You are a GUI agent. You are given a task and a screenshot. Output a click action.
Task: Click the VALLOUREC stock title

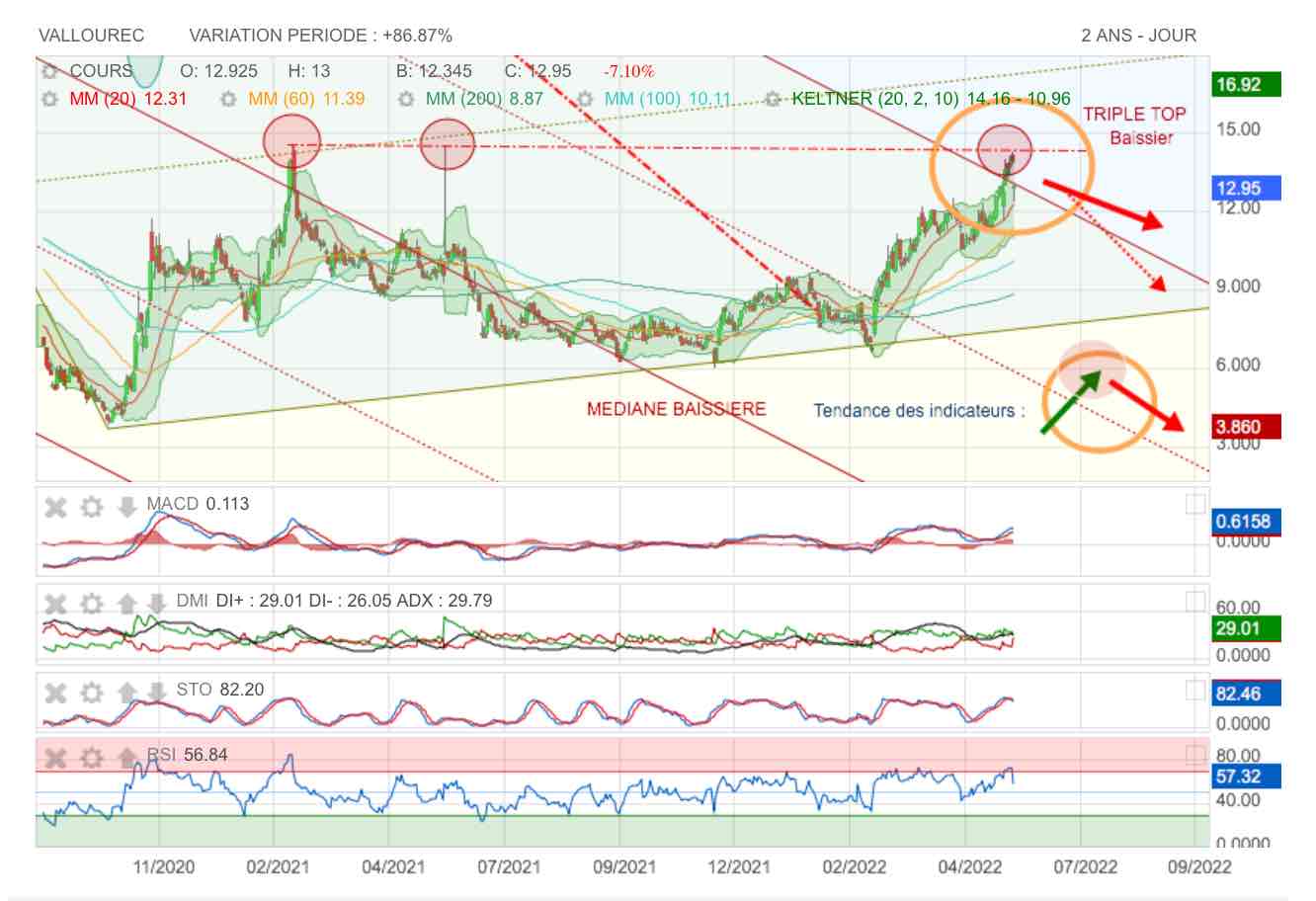[91, 36]
